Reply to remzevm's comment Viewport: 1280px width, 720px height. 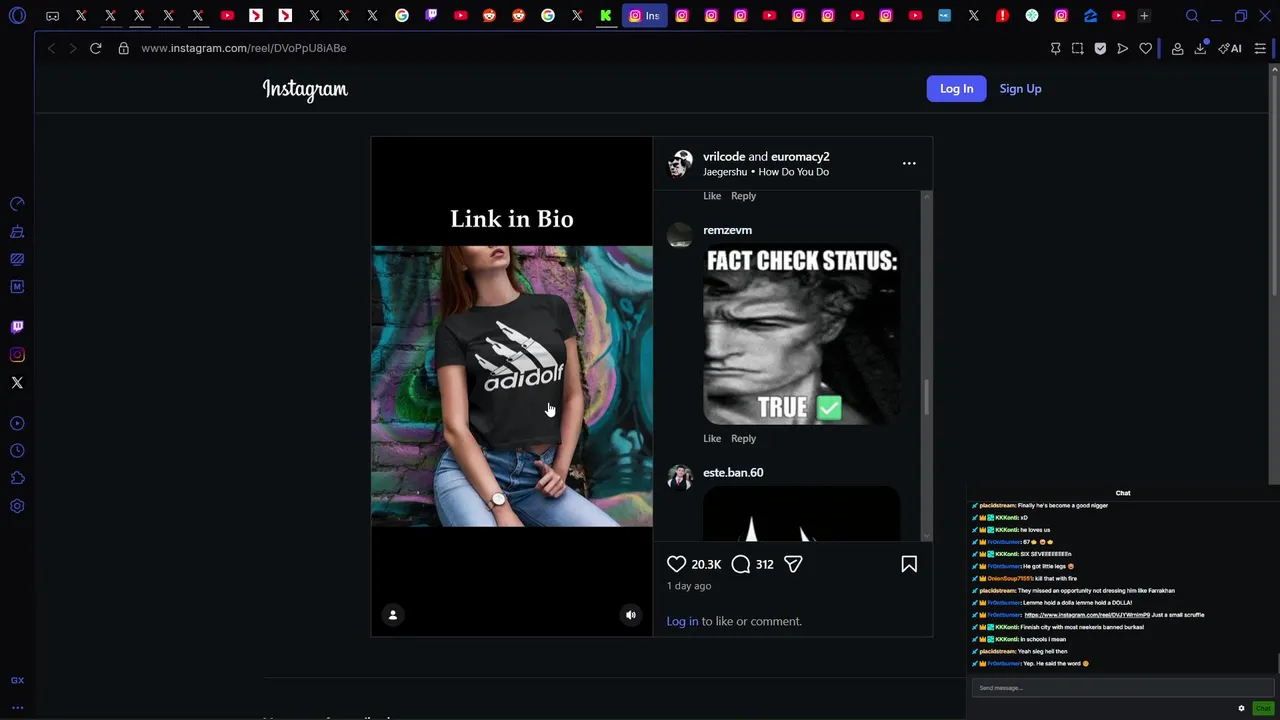[743, 438]
